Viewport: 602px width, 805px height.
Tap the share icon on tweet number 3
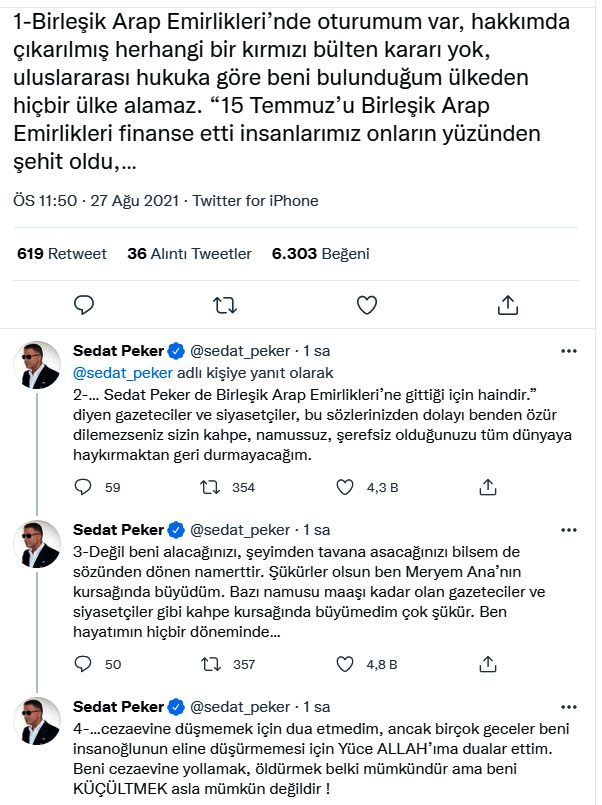[x=489, y=661]
